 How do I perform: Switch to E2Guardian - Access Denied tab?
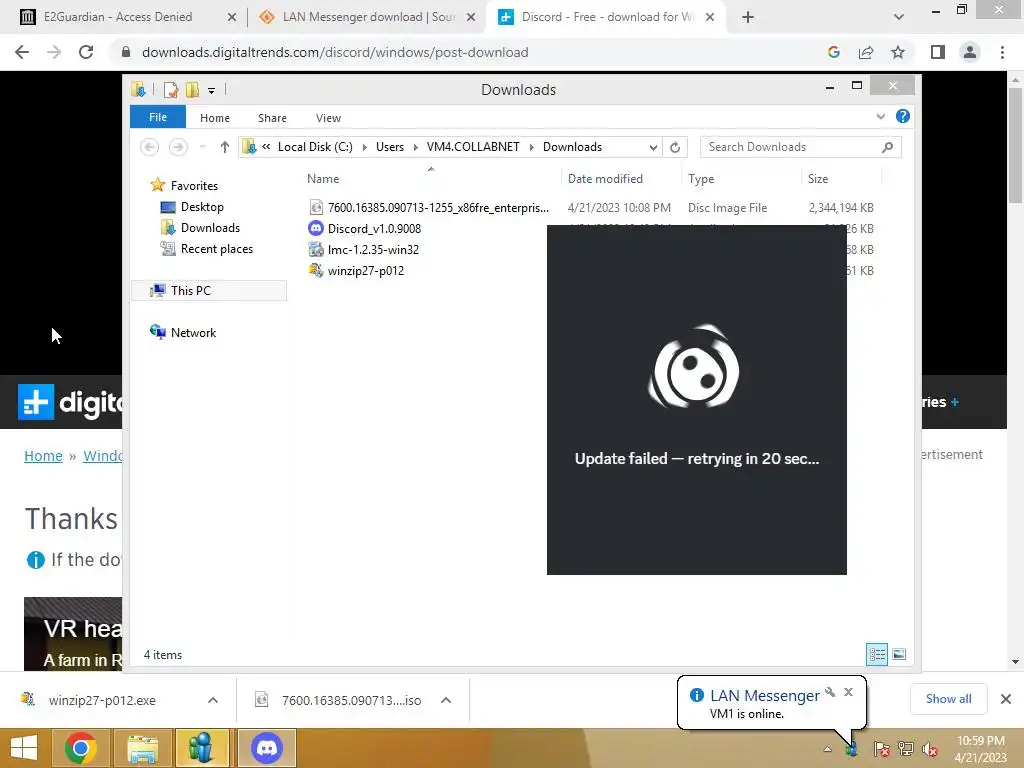coord(118,17)
